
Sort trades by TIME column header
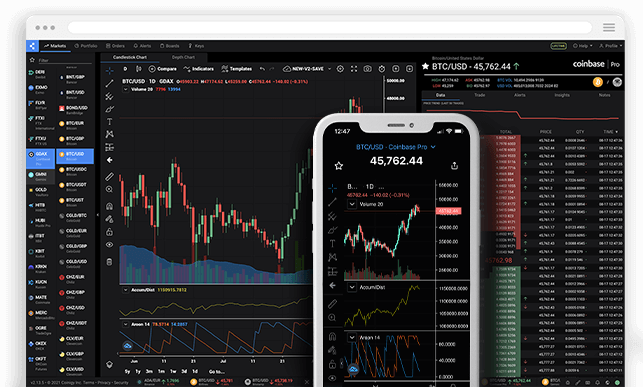click(610, 132)
